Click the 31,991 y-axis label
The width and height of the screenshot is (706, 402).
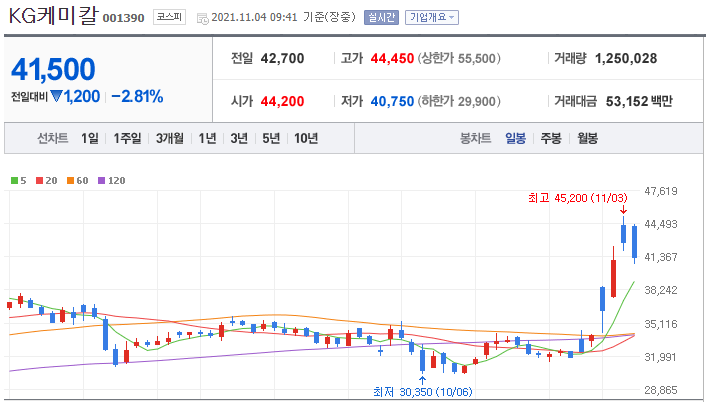pyautogui.click(x=661, y=357)
